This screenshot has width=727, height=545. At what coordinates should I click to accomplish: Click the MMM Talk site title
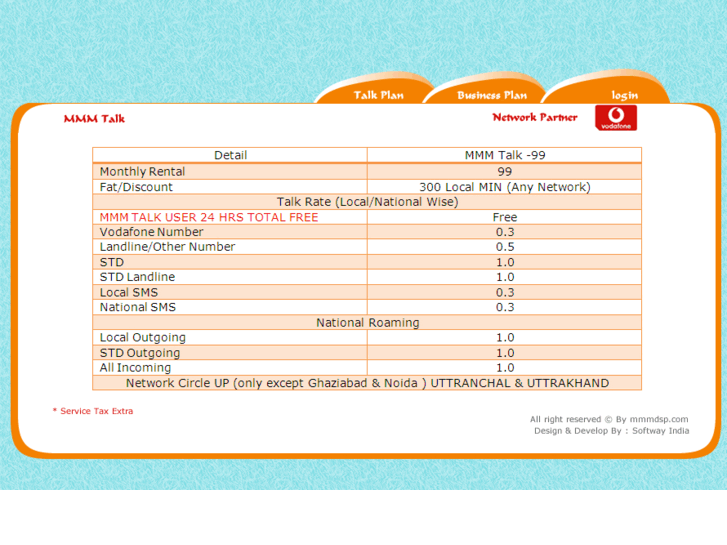point(94,119)
